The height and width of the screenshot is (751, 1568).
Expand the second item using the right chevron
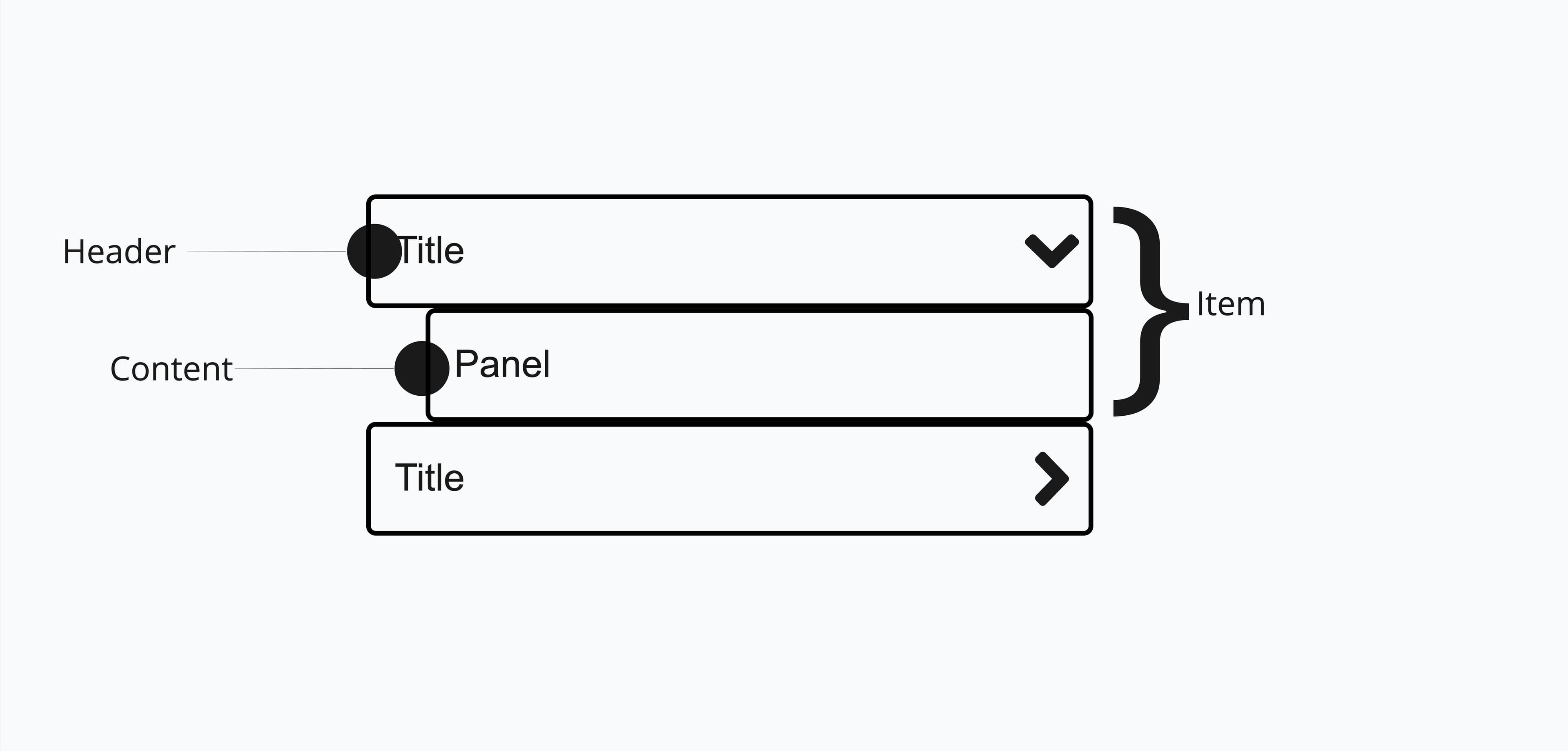click(1051, 478)
